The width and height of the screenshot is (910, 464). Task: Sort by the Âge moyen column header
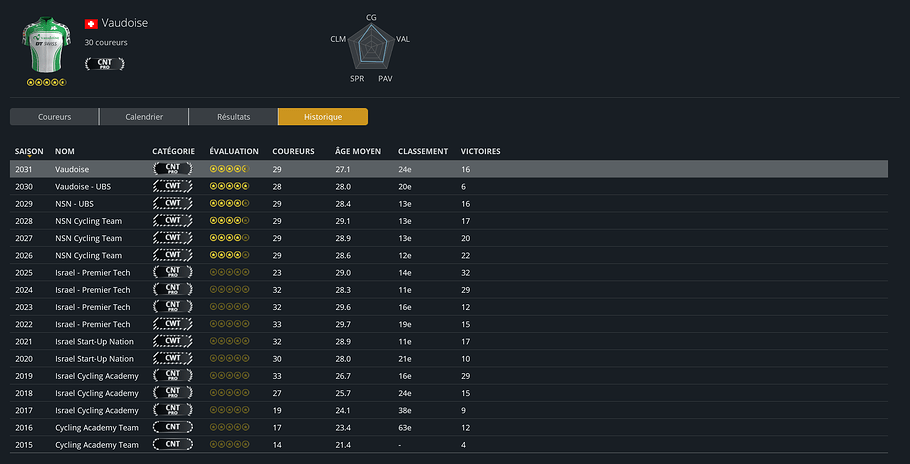[x=358, y=151]
